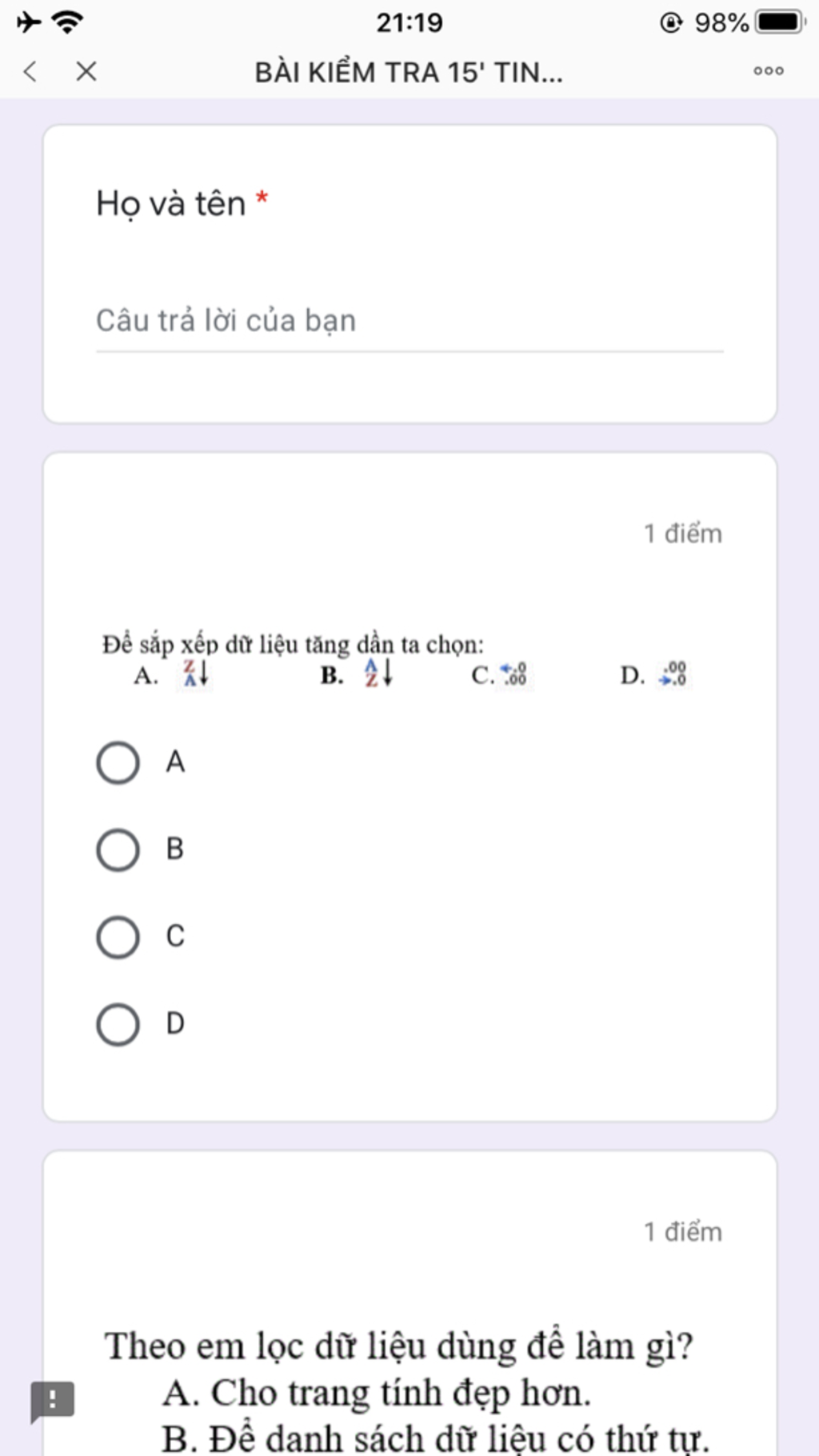Tap the back arrow in header
This screenshot has width=819, height=1456.
[x=30, y=71]
